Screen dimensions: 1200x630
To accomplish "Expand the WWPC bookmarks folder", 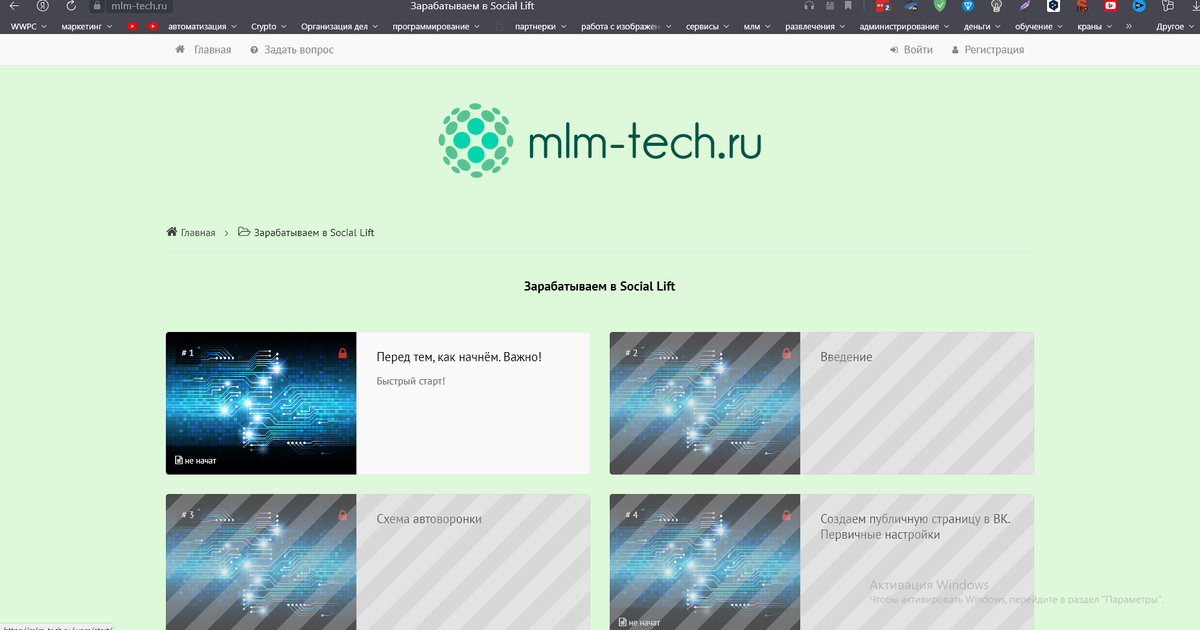I will click(30, 27).
